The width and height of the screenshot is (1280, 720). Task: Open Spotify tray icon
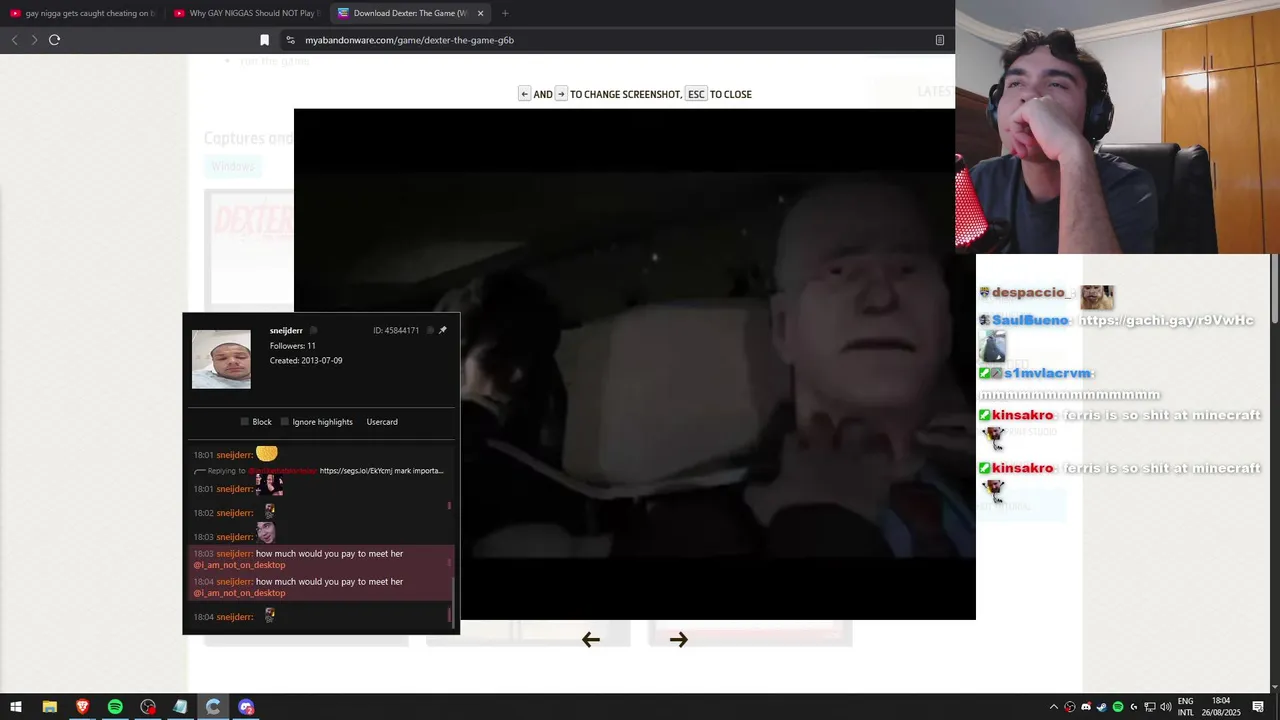tap(1118, 707)
